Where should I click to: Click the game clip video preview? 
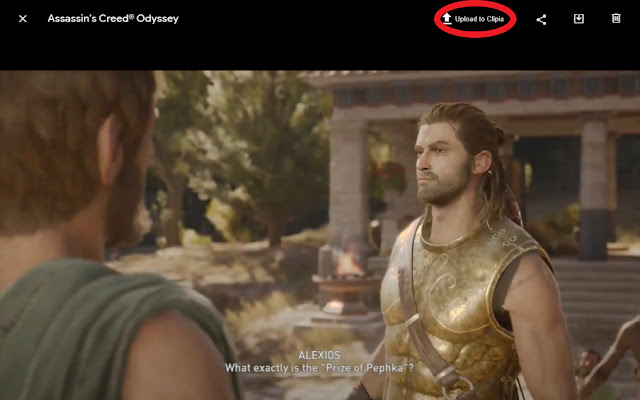[x=320, y=236]
